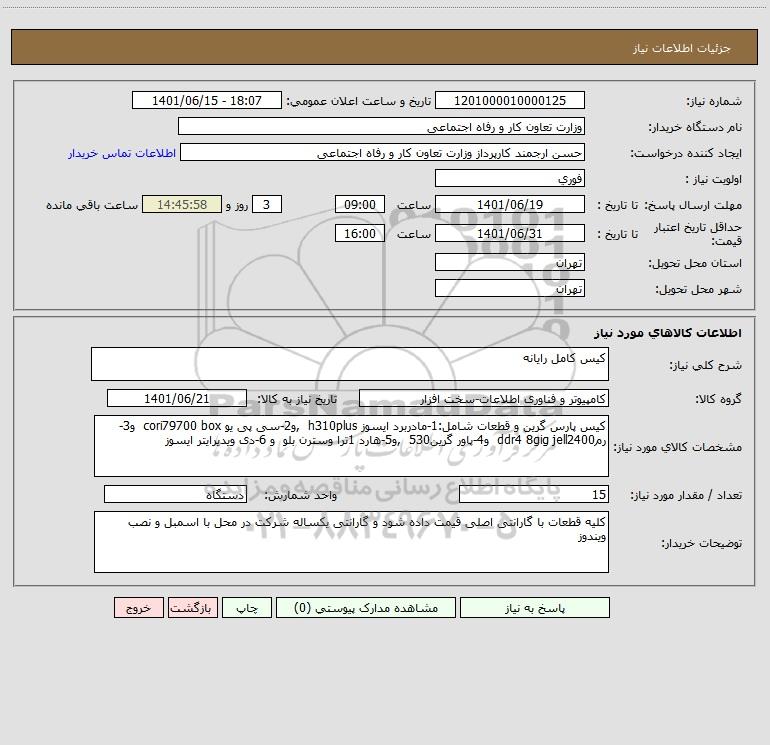Click the مهلت ارسال پاسخ label

692,205
